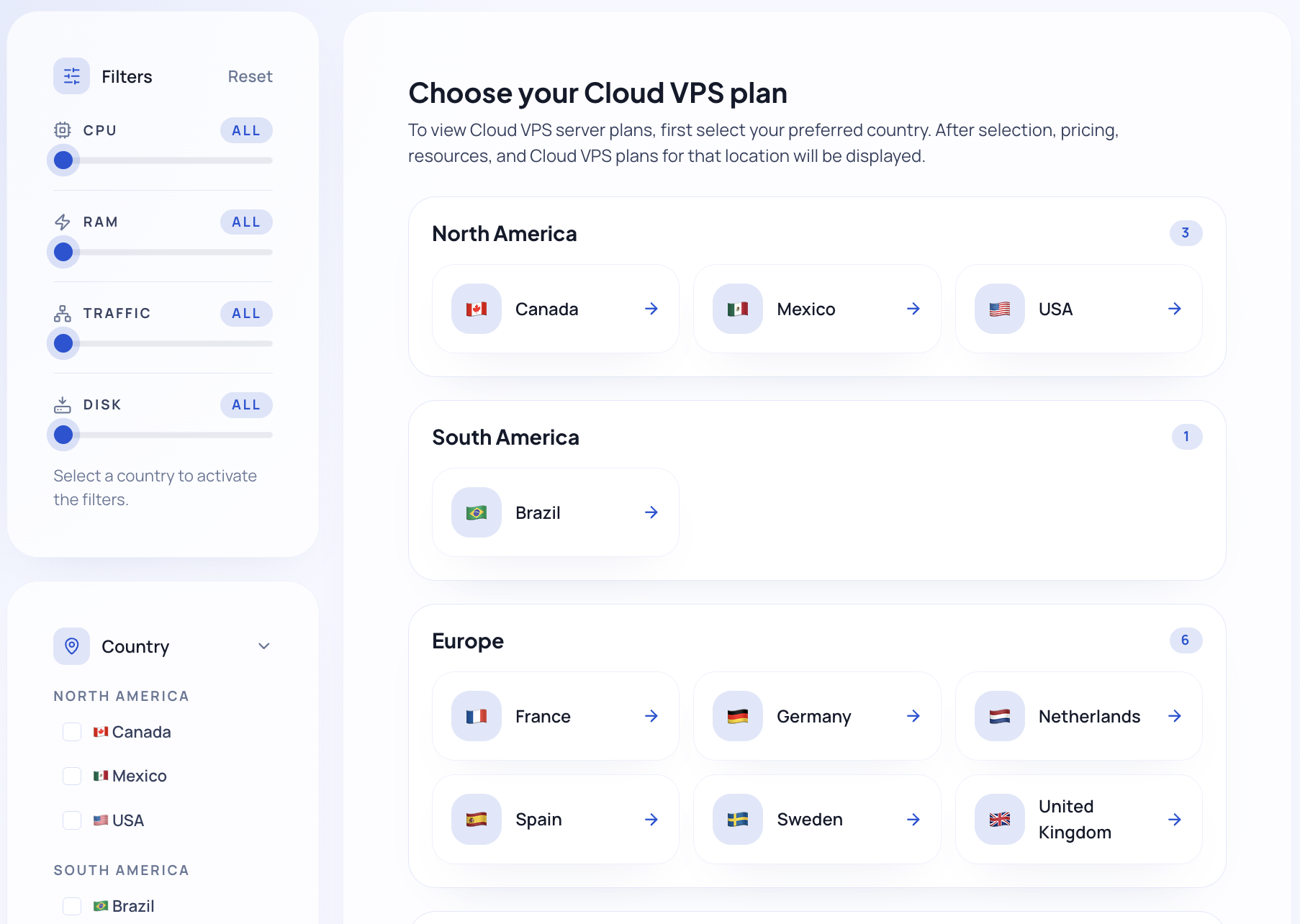Click the Europe section heading
The height and width of the screenshot is (924, 1300).
click(x=468, y=641)
